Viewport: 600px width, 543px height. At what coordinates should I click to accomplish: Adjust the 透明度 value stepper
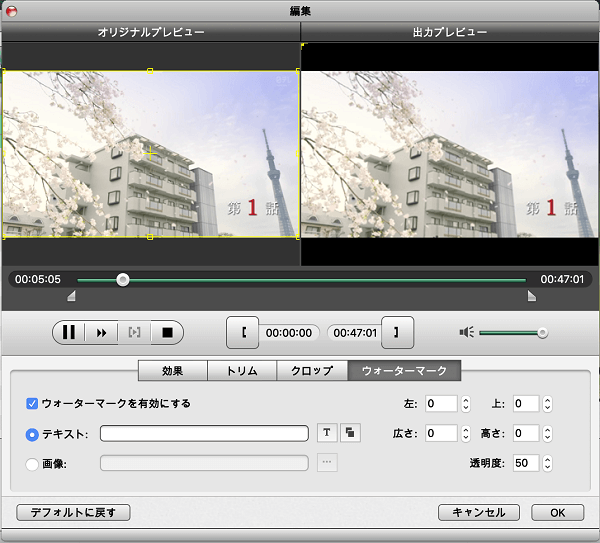click(548, 463)
